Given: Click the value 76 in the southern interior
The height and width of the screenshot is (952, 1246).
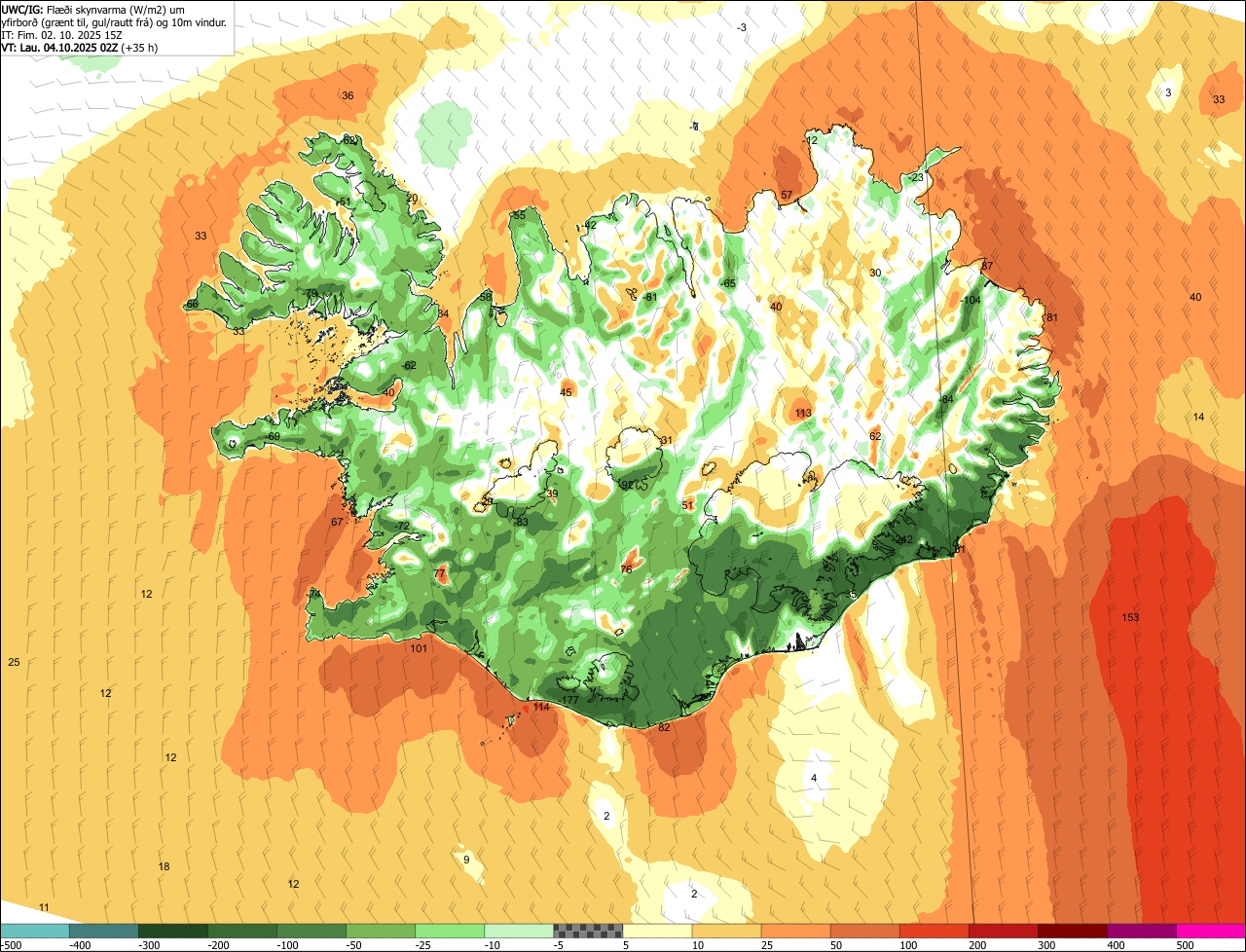Looking at the screenshot, I should (x=626, y=569).
